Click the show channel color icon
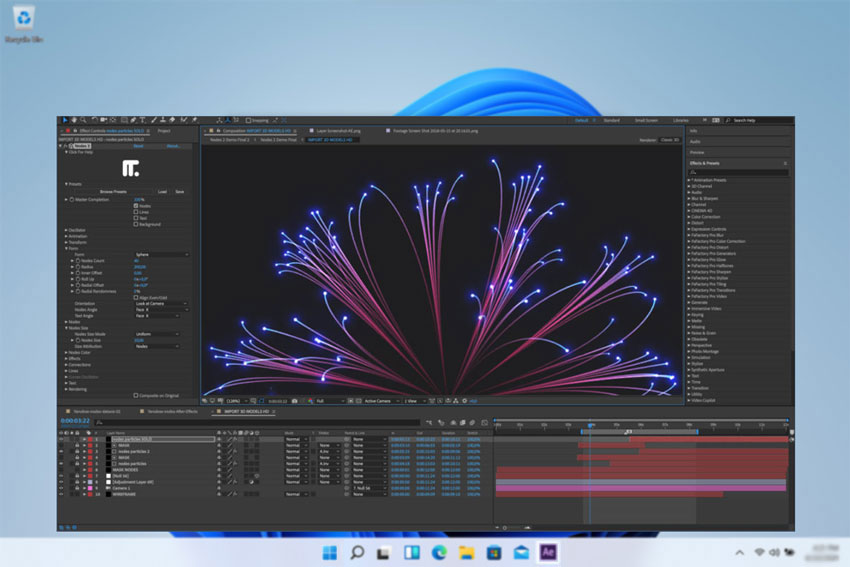This screenshot has height=567, width=850. click(310, 401)
